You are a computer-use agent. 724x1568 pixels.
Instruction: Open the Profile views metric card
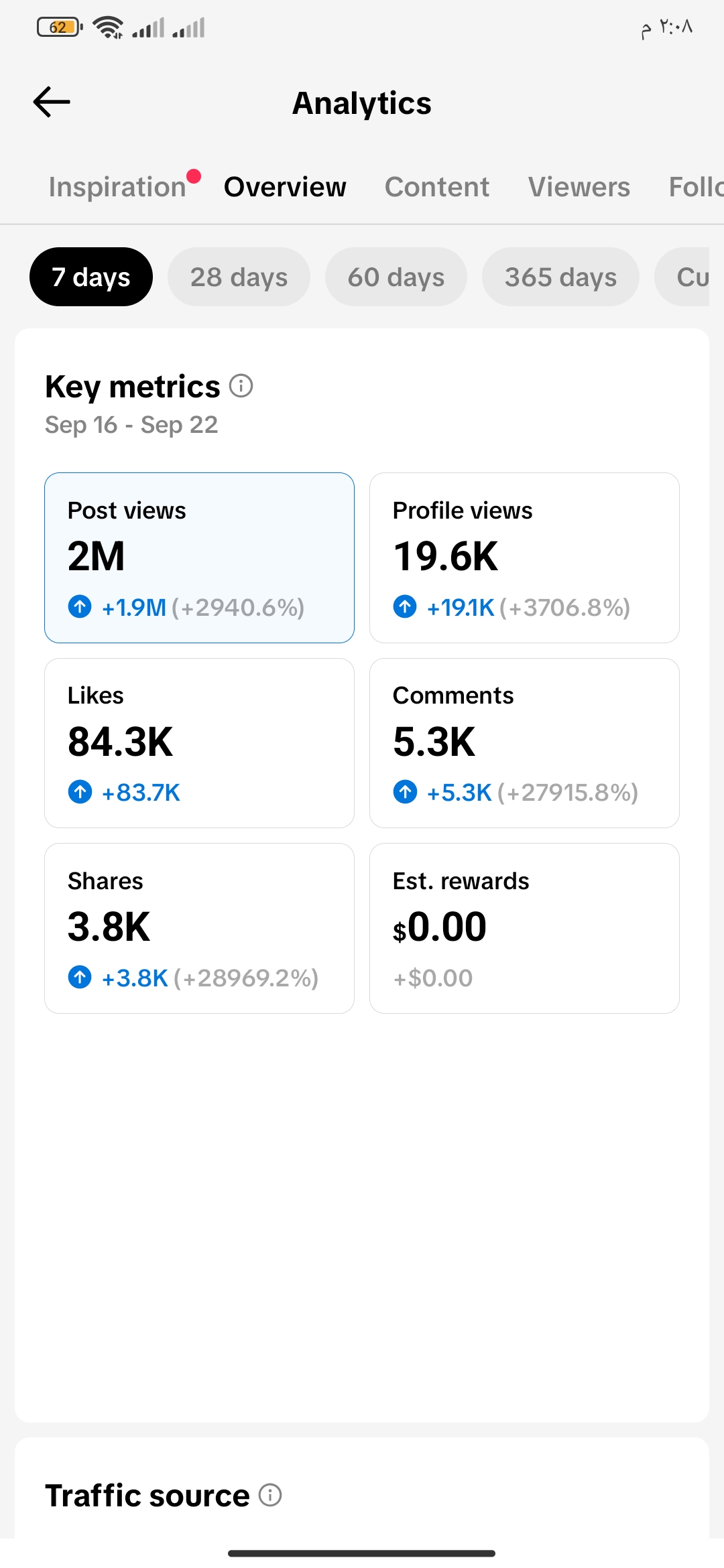pos(524,558)
